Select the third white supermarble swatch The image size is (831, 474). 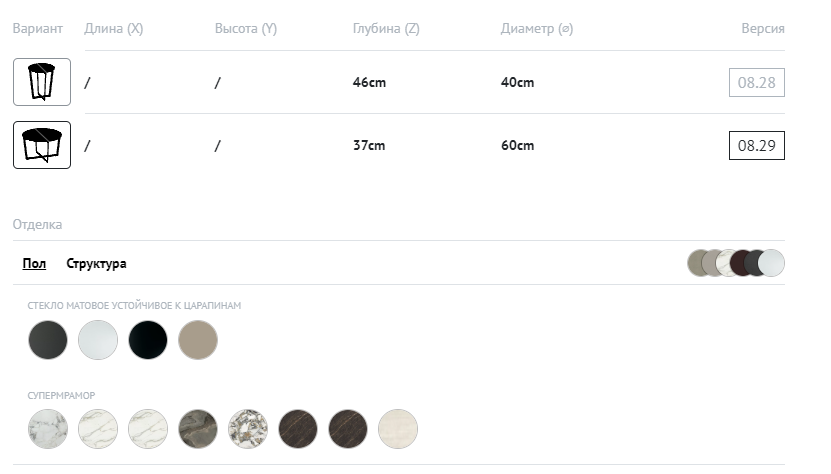(148, 428)
